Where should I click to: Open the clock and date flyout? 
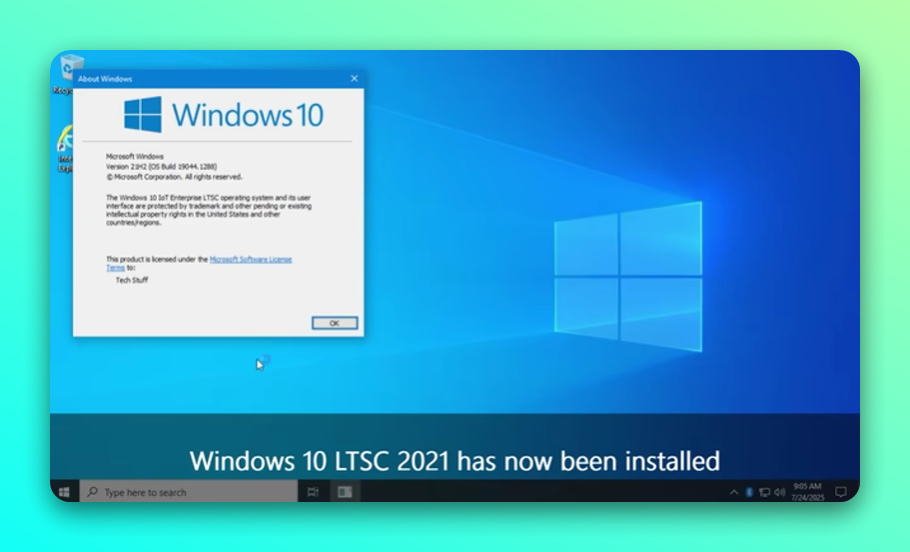807,492
